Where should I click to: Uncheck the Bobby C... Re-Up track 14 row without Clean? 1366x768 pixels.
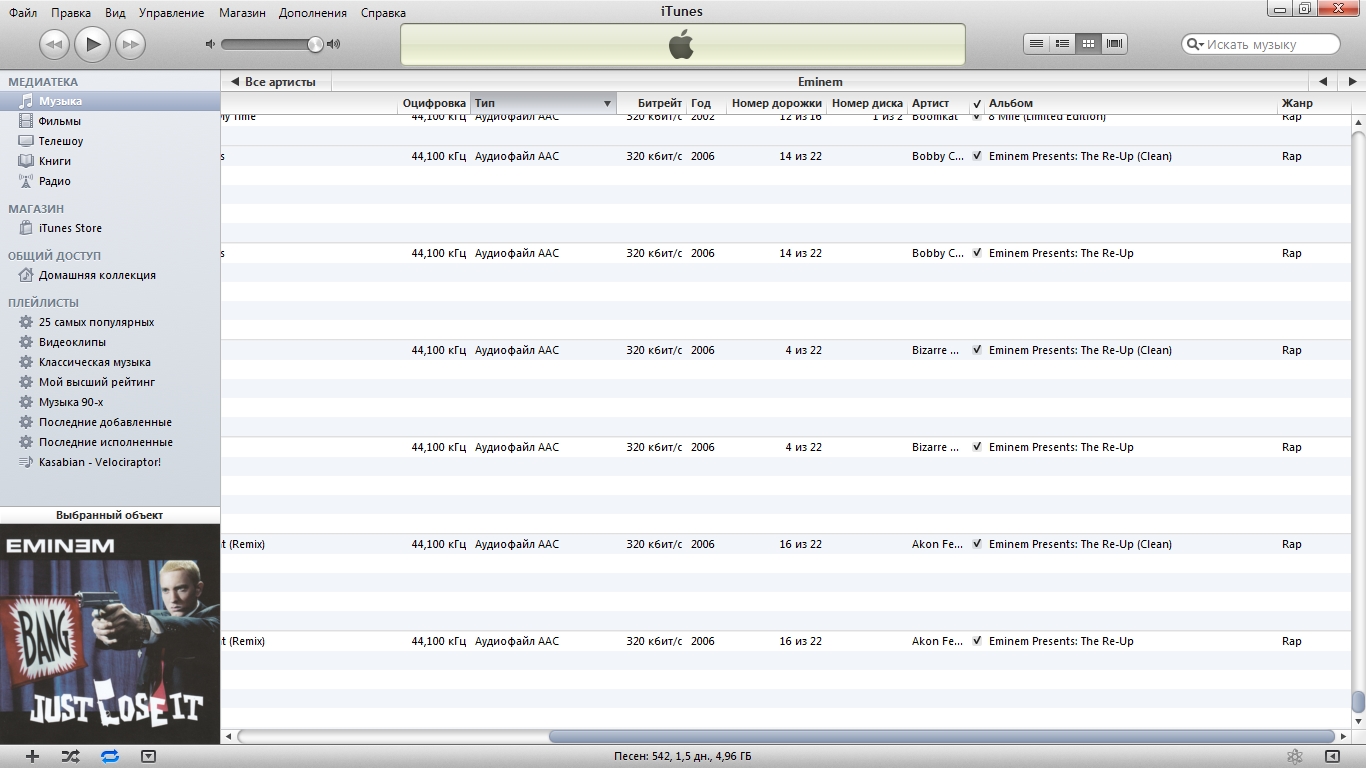[x=977, y=253]
